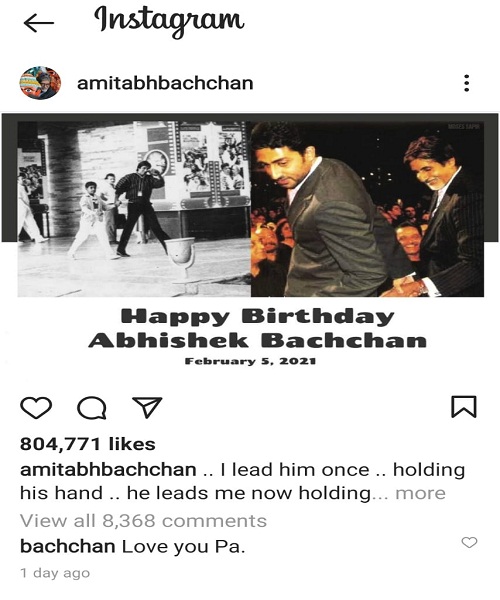The height and width of the screenshot is (600, 500).
Task: Tap the 'Love you Pa.' comment text
Action: (184, 546)
